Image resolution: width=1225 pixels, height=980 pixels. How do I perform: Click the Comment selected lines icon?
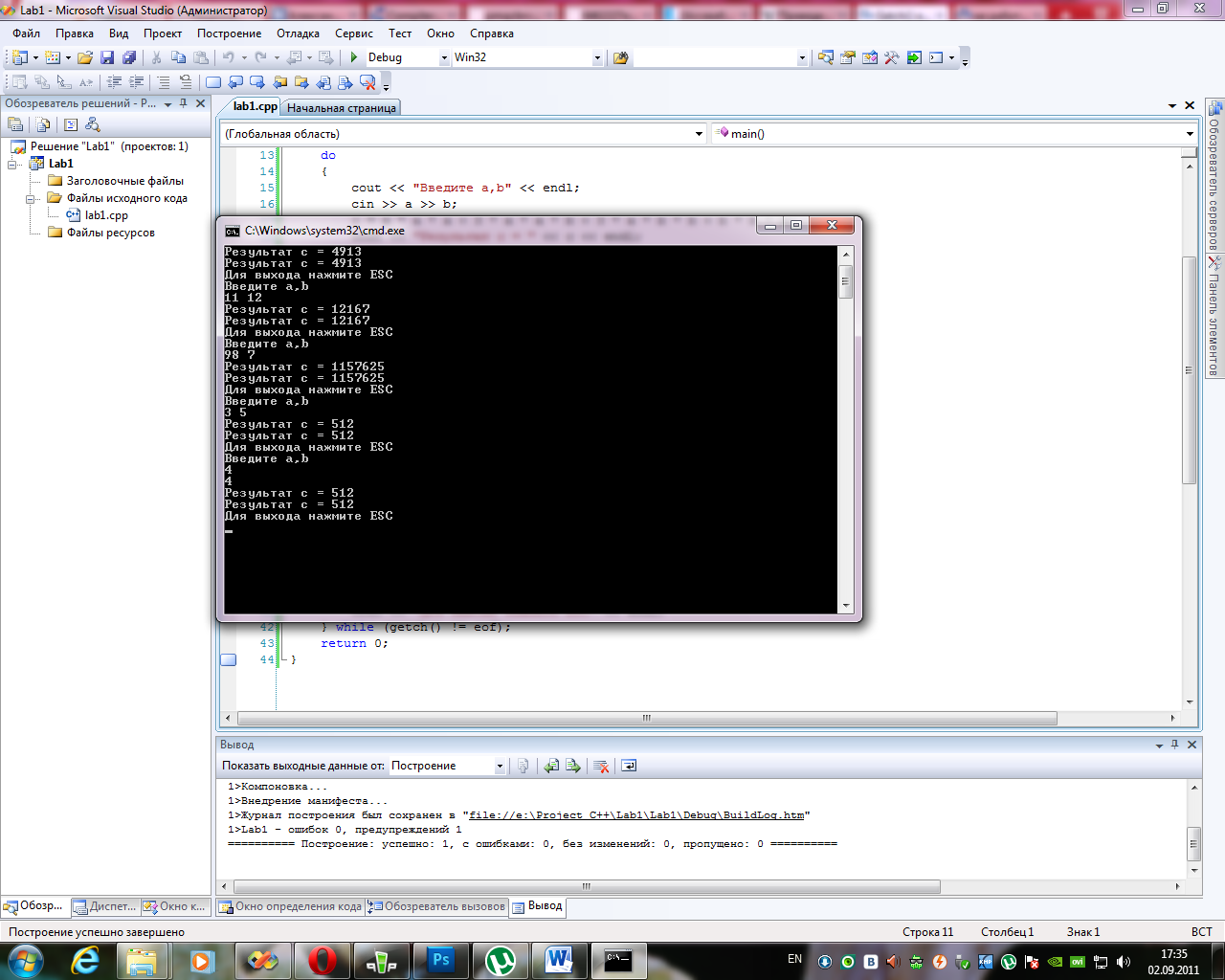click(164, 82)
